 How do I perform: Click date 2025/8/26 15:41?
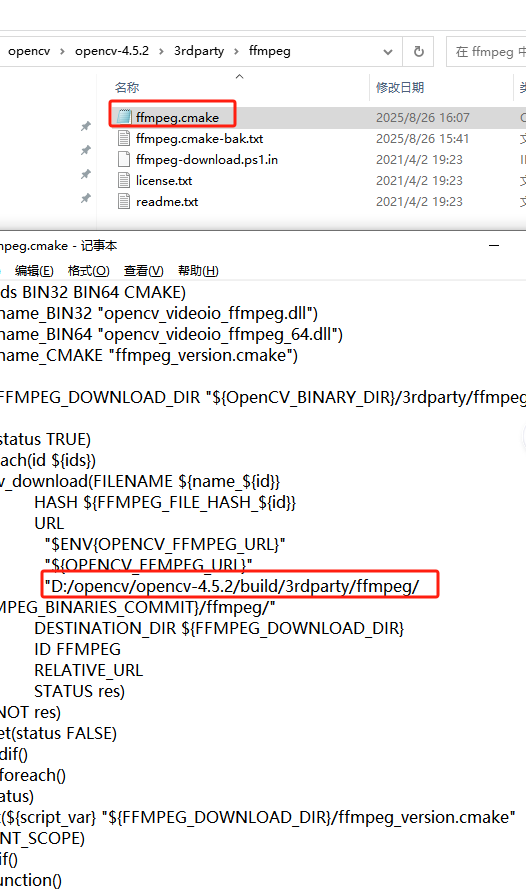pyautogui.click(x=422, y=138)
